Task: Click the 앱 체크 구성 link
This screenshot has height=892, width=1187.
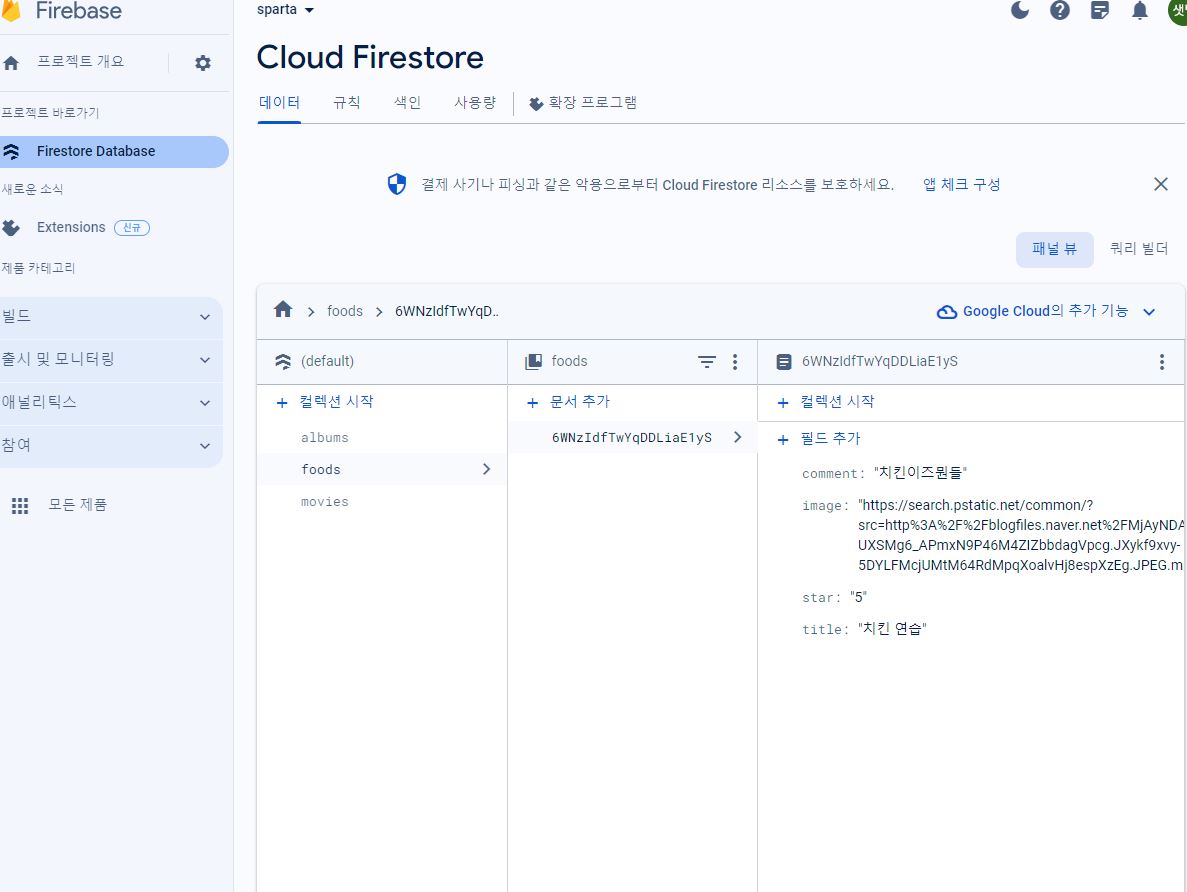Action: click(961, 185)
